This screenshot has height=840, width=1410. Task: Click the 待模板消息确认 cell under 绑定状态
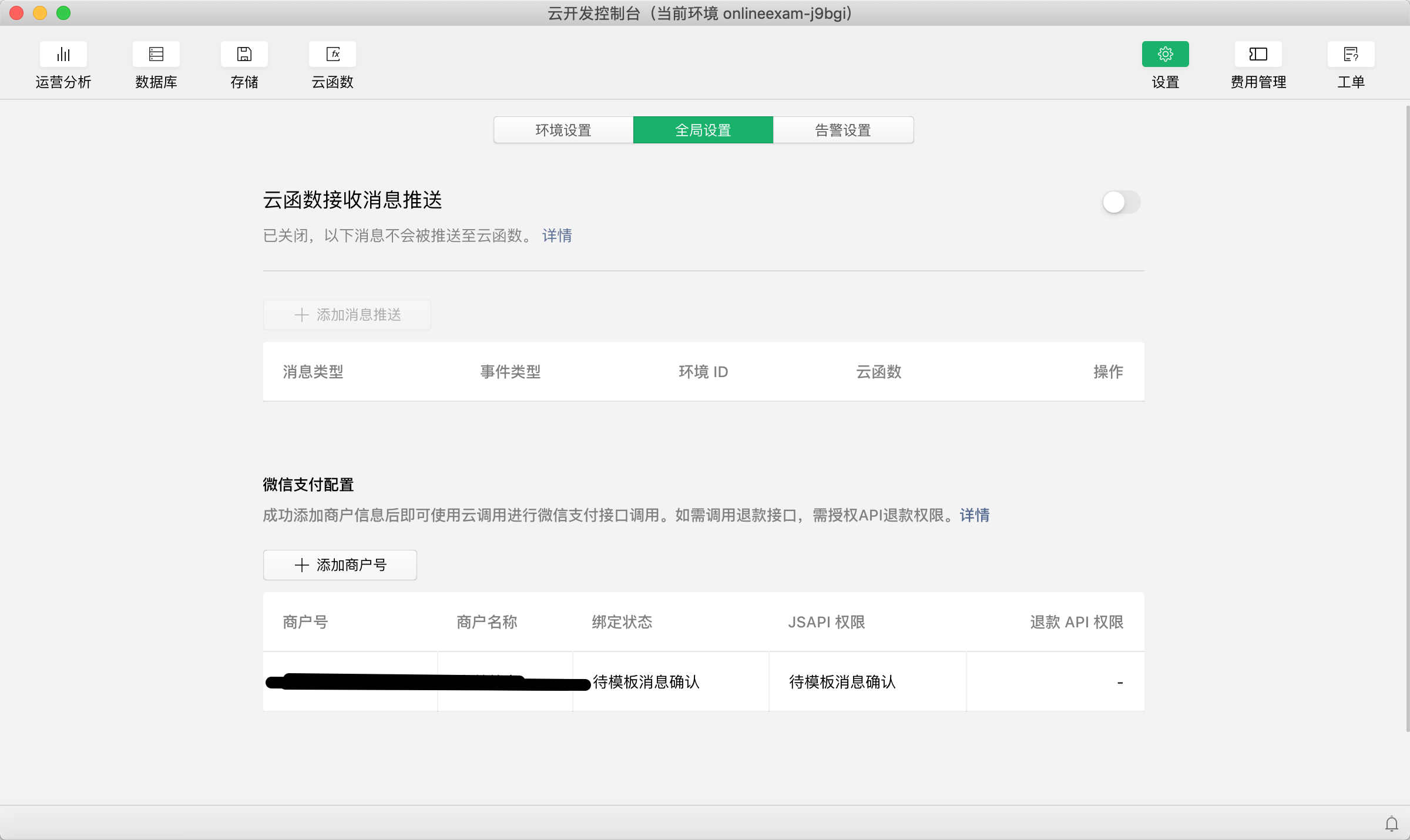[x=646, y=682]
